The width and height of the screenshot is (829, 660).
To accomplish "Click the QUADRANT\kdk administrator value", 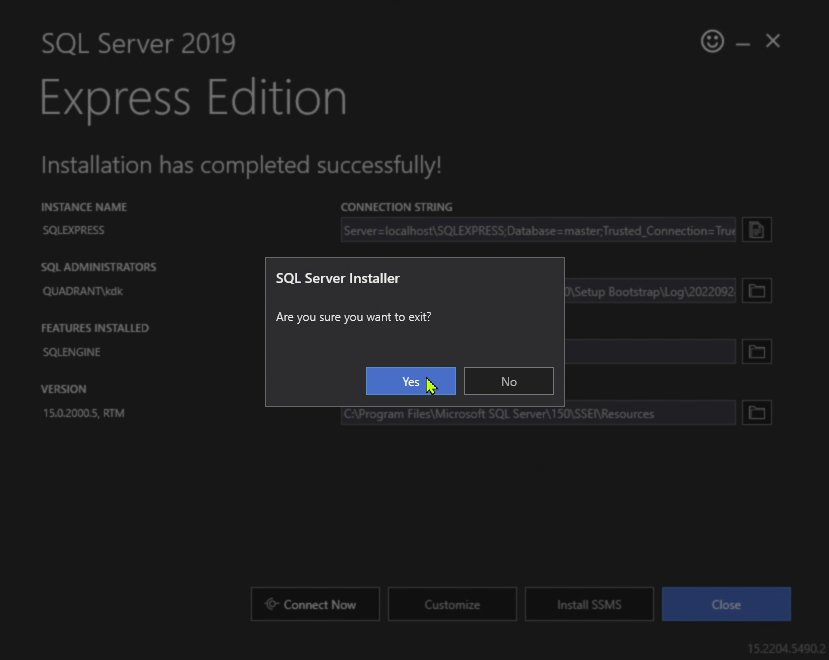I will pos(82,291).
